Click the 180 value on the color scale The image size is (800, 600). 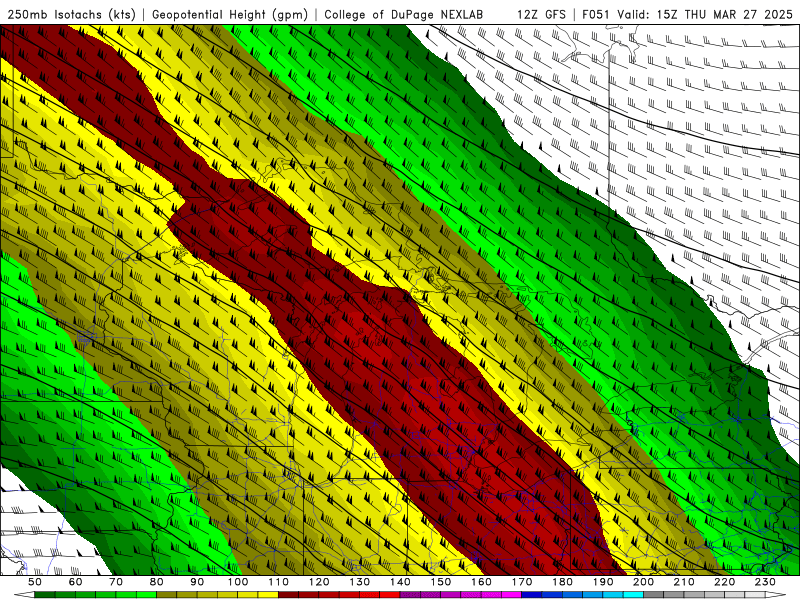coord(562,582)
